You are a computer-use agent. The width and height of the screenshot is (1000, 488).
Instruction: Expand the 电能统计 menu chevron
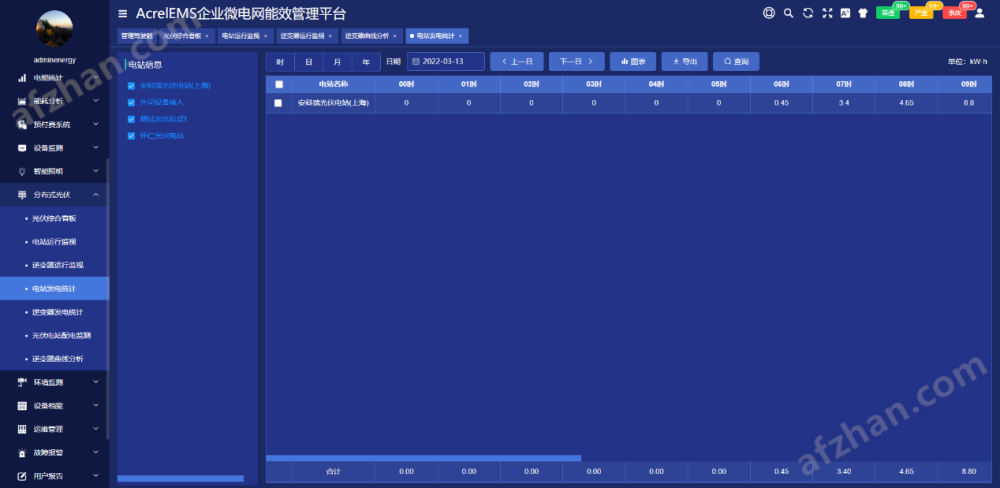(x=96, y=77)
